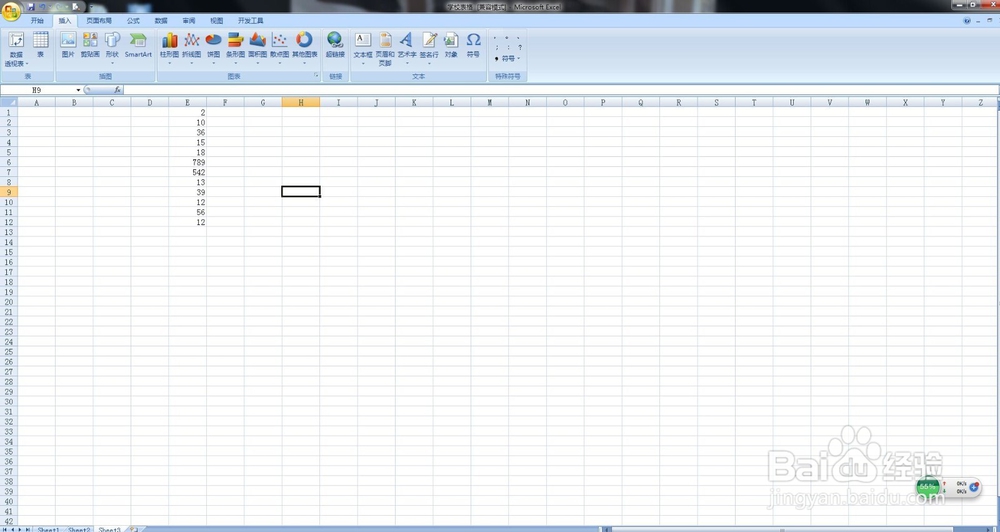Open the round Office button menu
Viewport: 1000px width, 532px height.
click(x=11, y=10)
